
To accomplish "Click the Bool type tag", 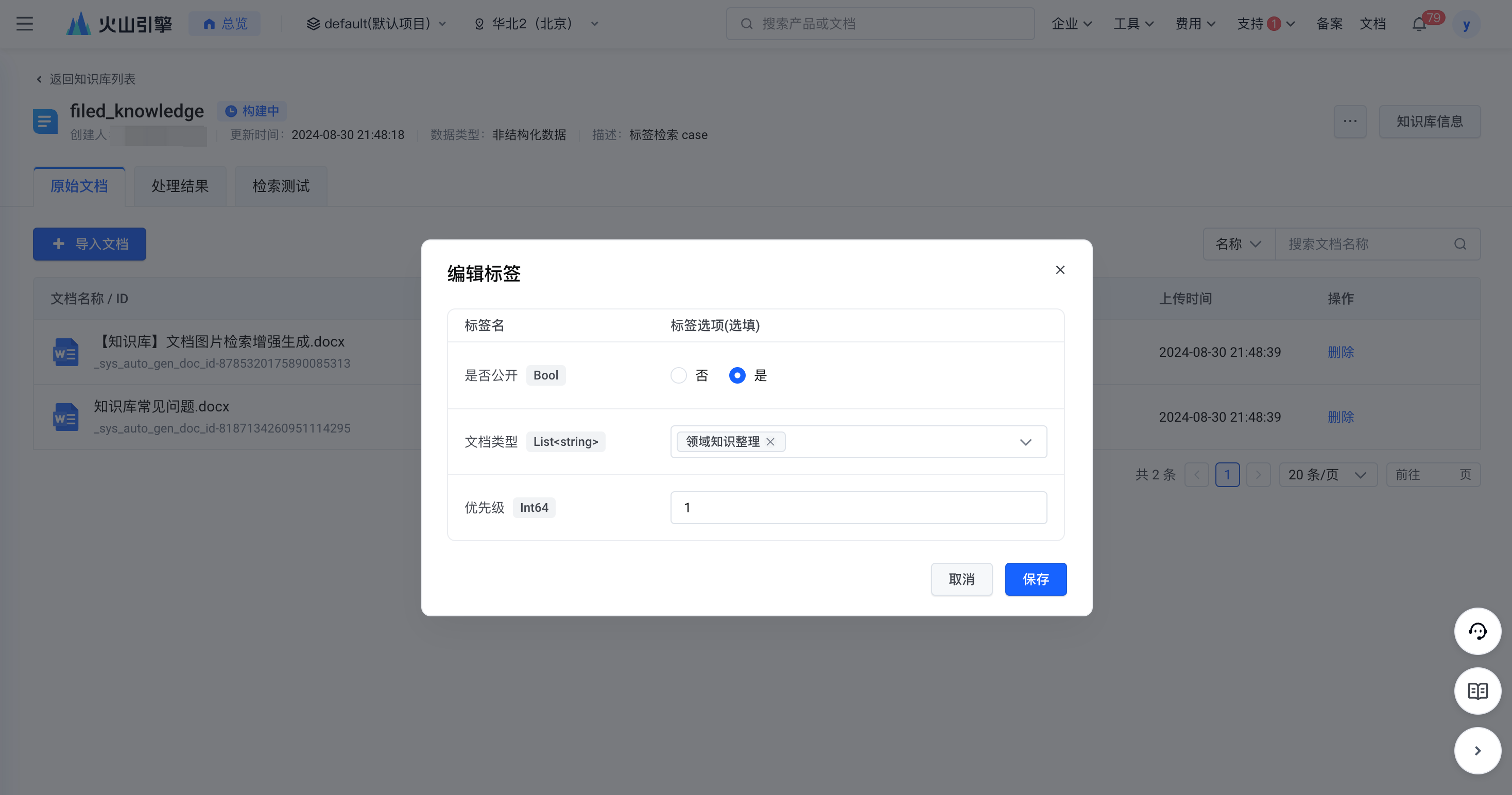I will pos(545,375).
